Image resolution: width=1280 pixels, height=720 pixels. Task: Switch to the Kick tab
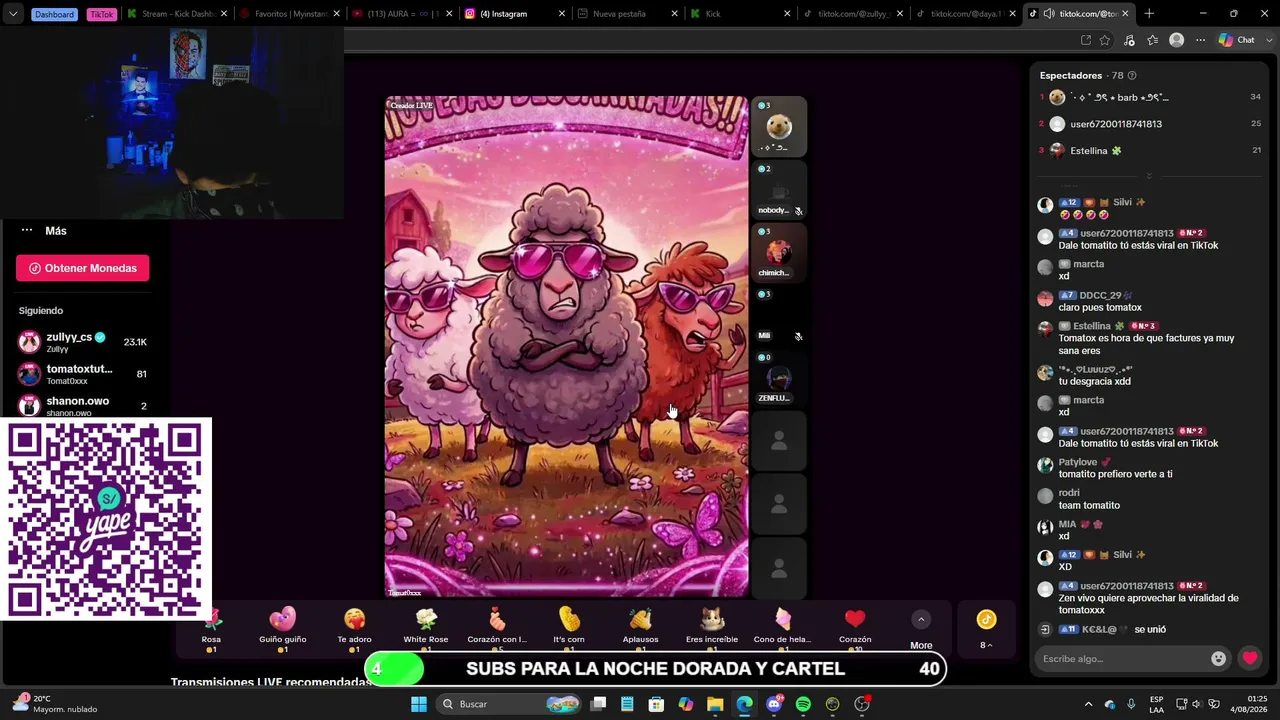pos(739,14)
